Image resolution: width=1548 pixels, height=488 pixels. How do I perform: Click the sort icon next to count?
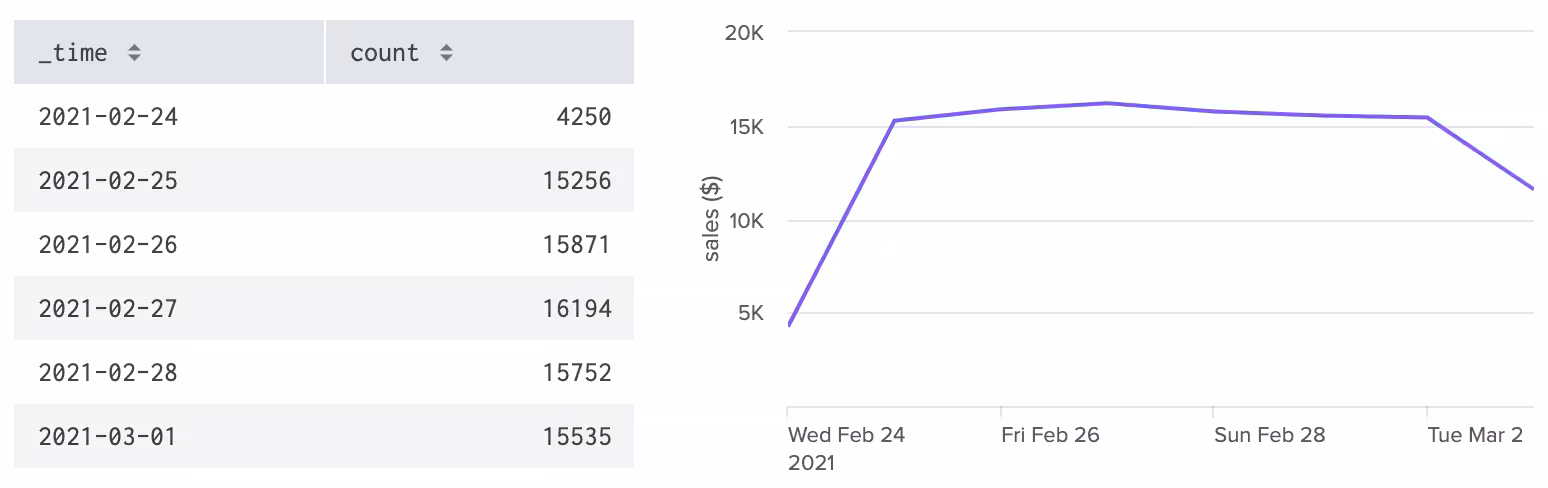click(446, 54)
